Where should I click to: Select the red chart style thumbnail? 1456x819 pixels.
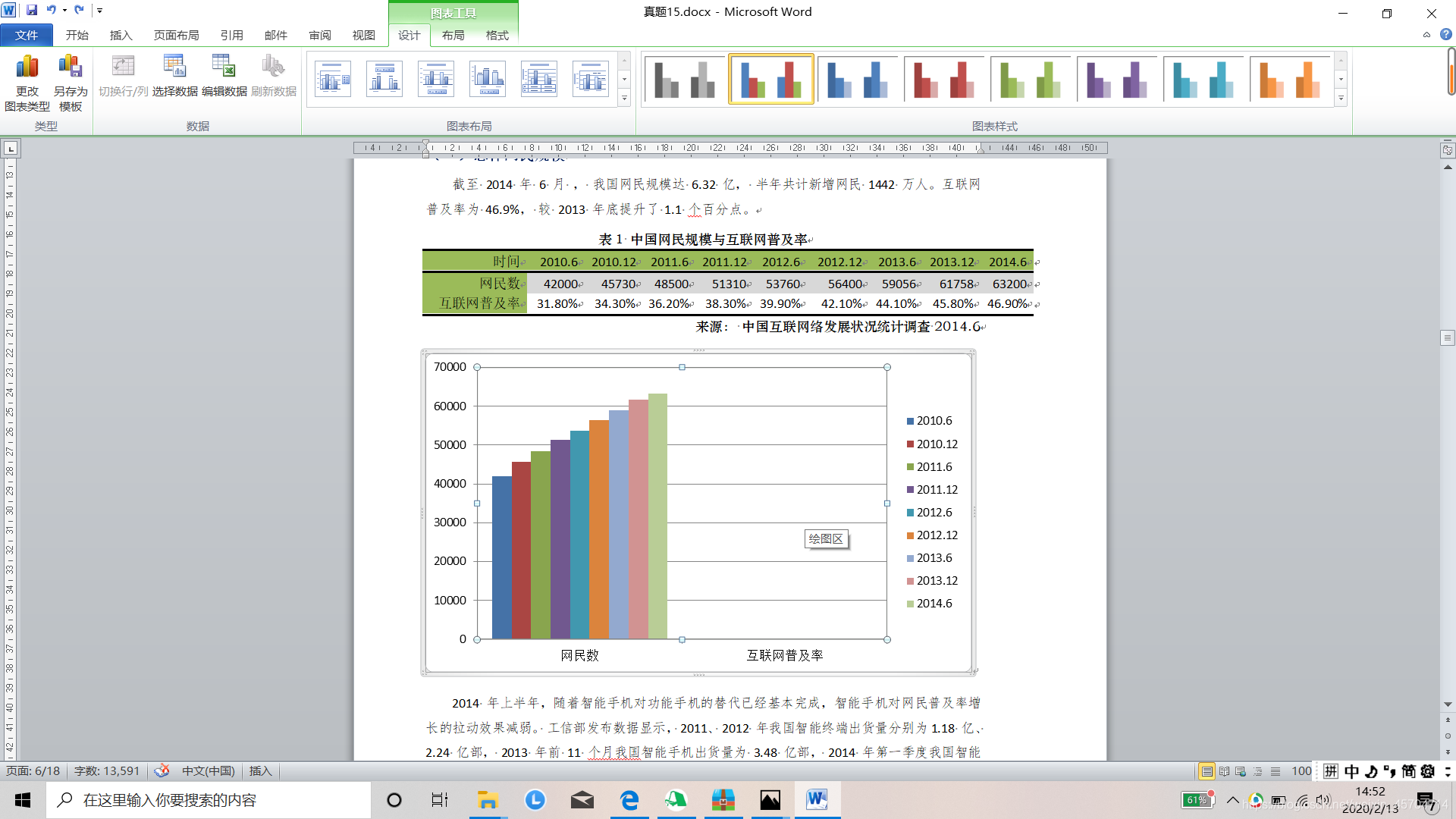[x=943, y=79]
